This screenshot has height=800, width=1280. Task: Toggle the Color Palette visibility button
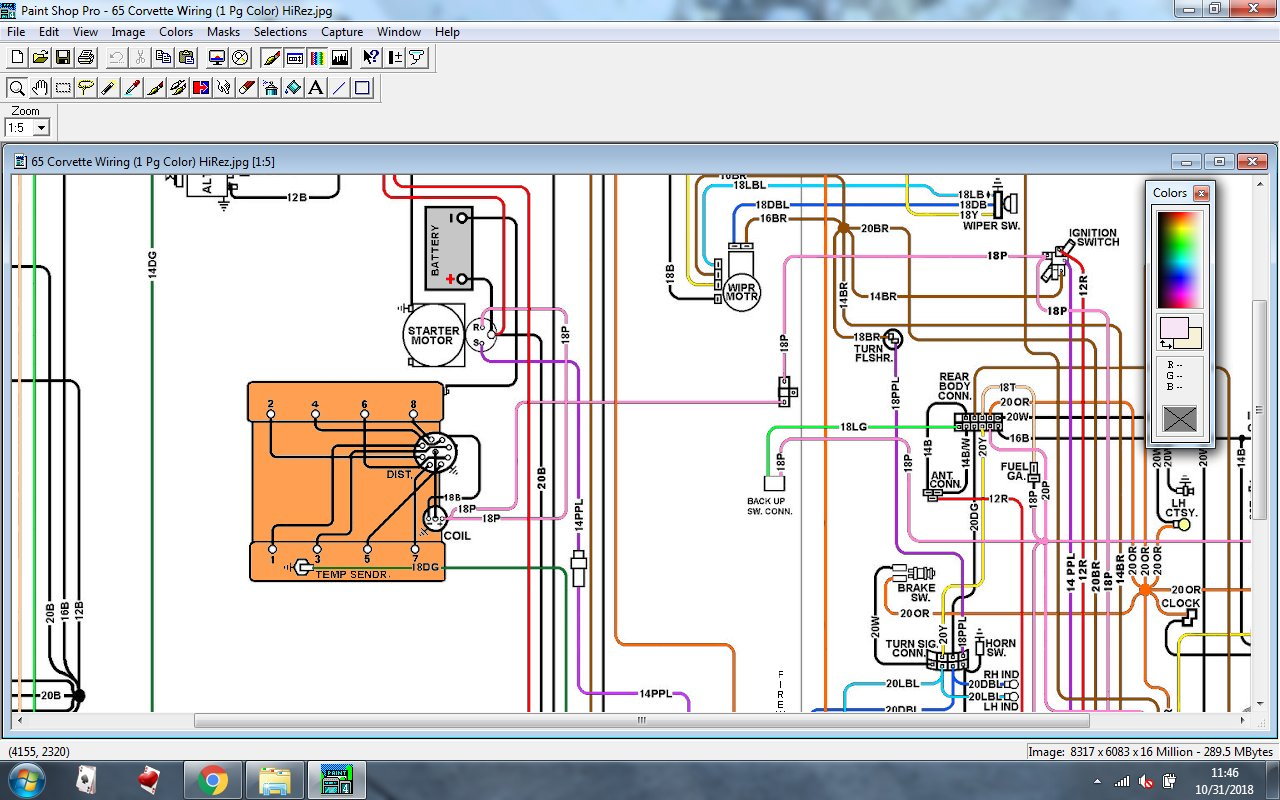click(317, 57)
